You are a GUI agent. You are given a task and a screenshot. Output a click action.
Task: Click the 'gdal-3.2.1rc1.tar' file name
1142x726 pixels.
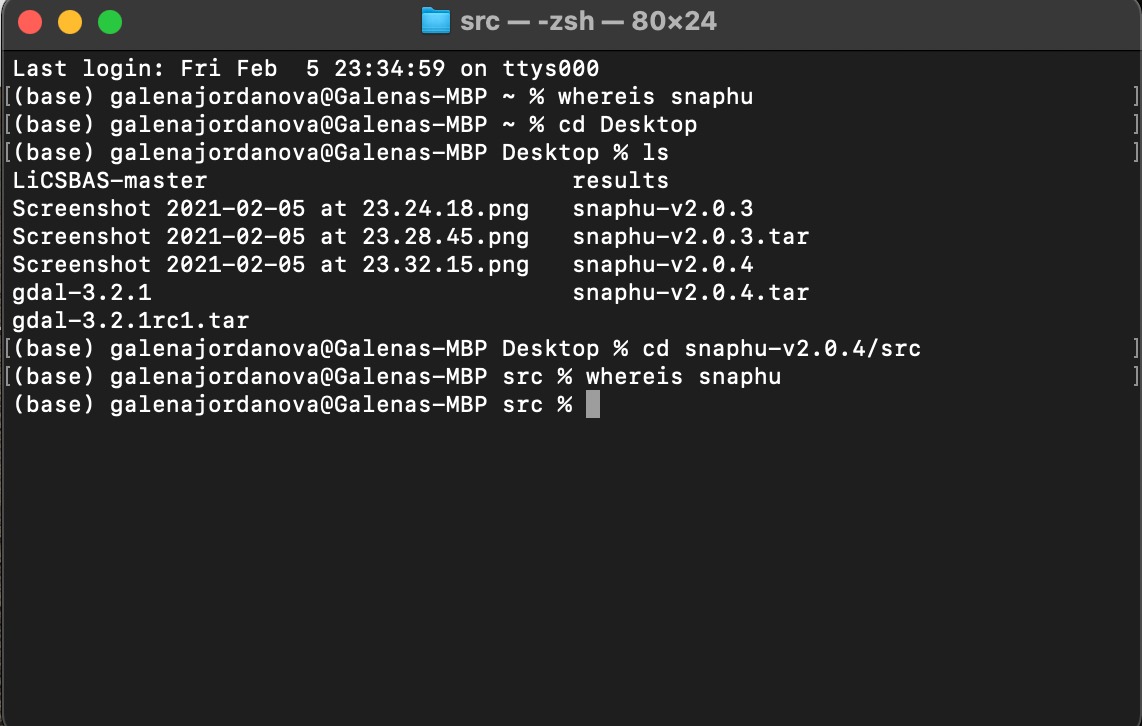(131, 320)
